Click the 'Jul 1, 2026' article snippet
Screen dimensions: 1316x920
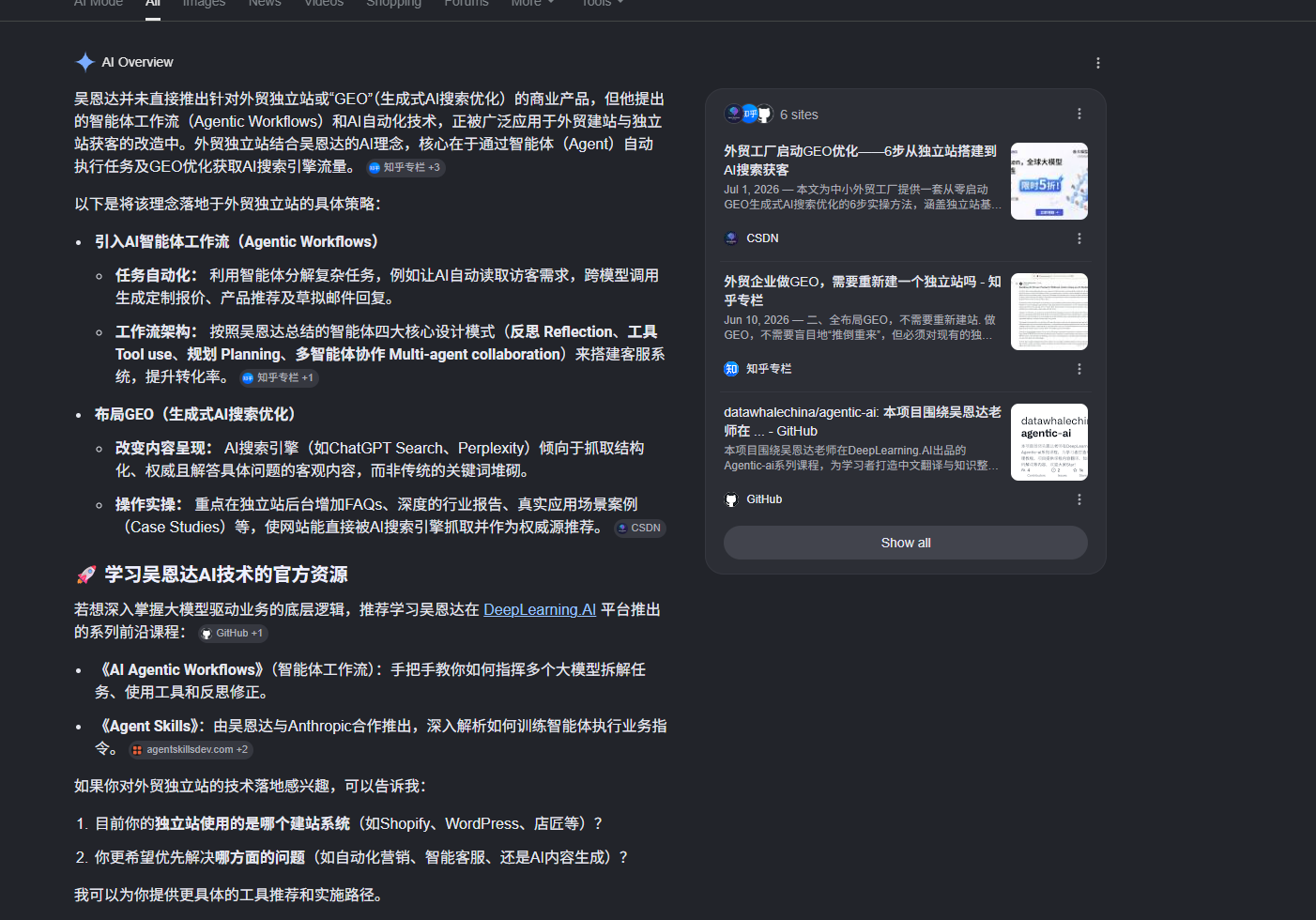[x=863, y=196]
